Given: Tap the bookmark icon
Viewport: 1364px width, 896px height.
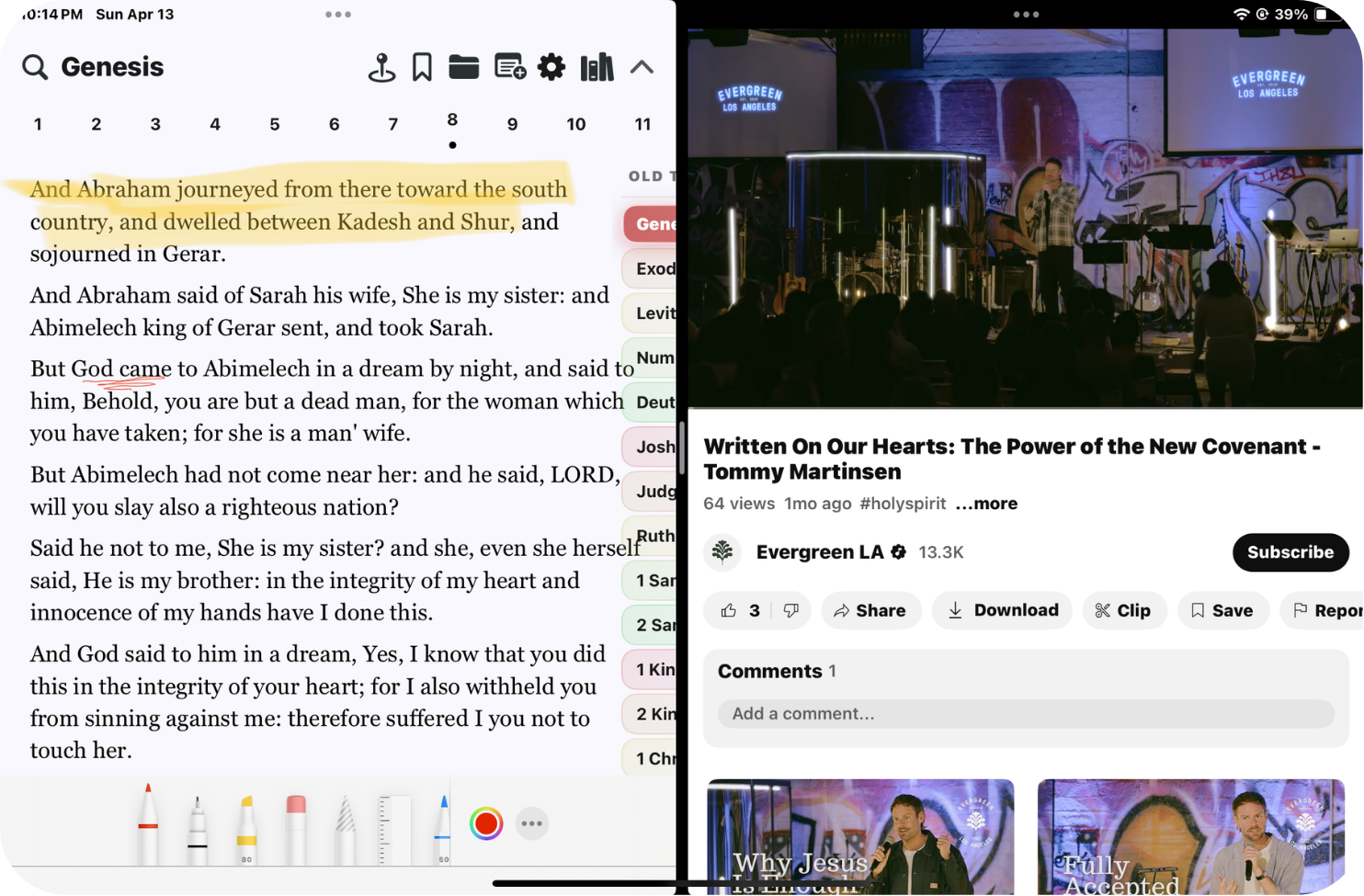Looking at the screenshot, I should [x=422, y=67].
